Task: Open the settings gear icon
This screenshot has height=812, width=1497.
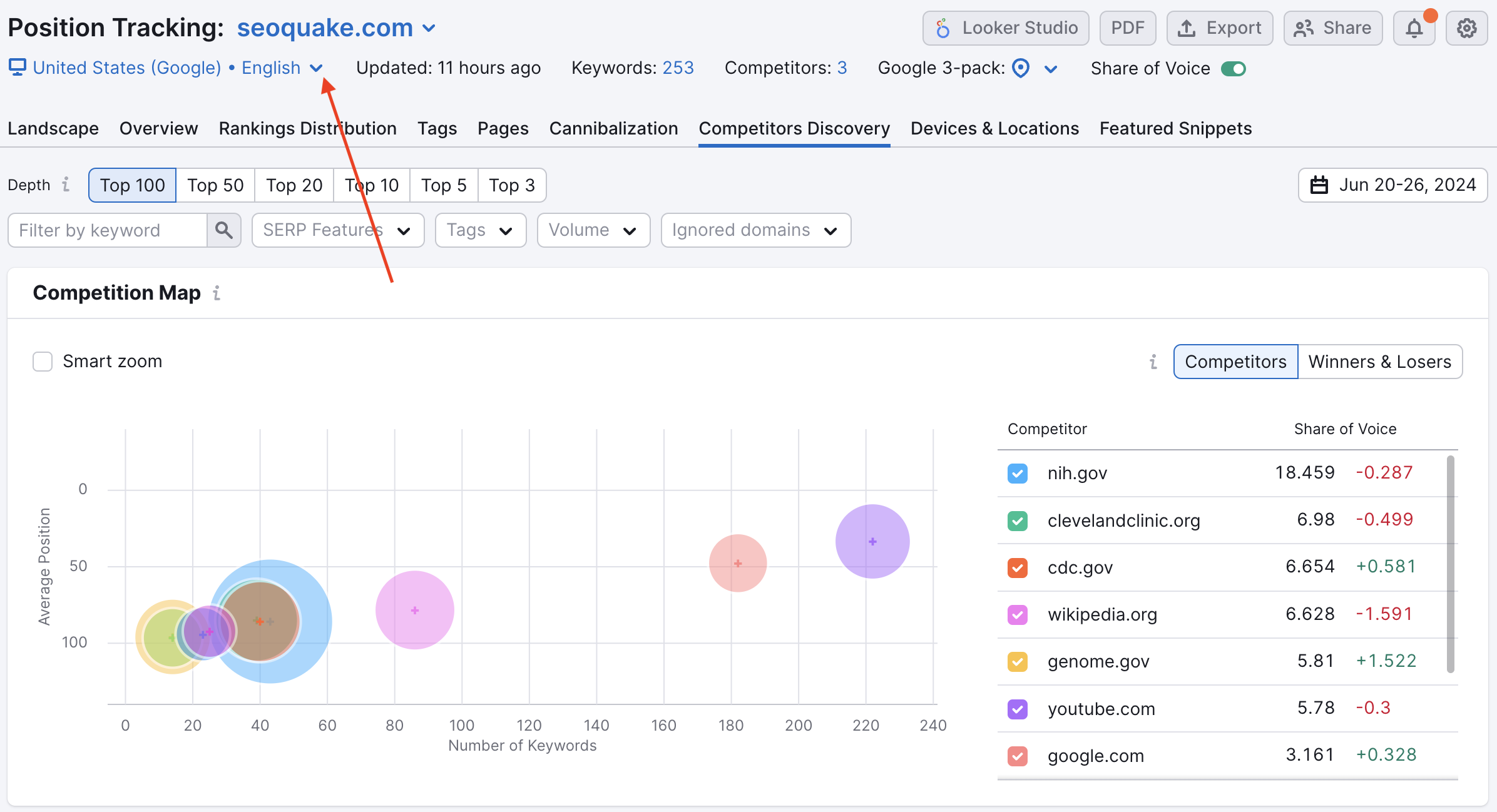Action: tap(1466, 28)
